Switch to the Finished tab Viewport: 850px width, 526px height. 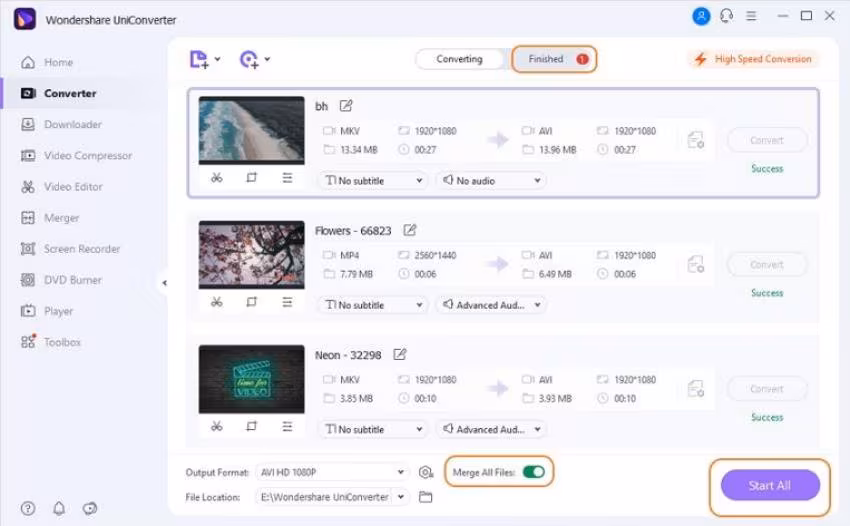[554, 59]
